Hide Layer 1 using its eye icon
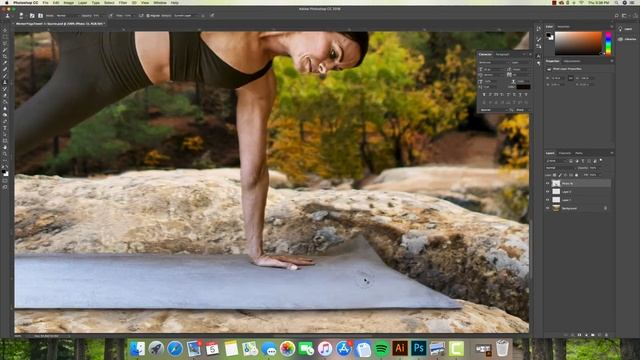Viewport: 640px width, 360px height. 547,200
